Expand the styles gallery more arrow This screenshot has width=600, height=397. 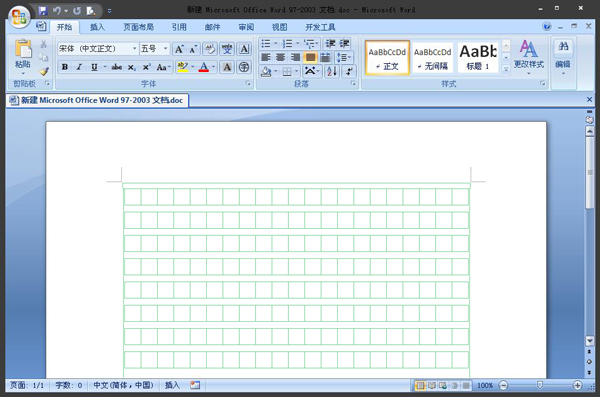click(506, 69)
